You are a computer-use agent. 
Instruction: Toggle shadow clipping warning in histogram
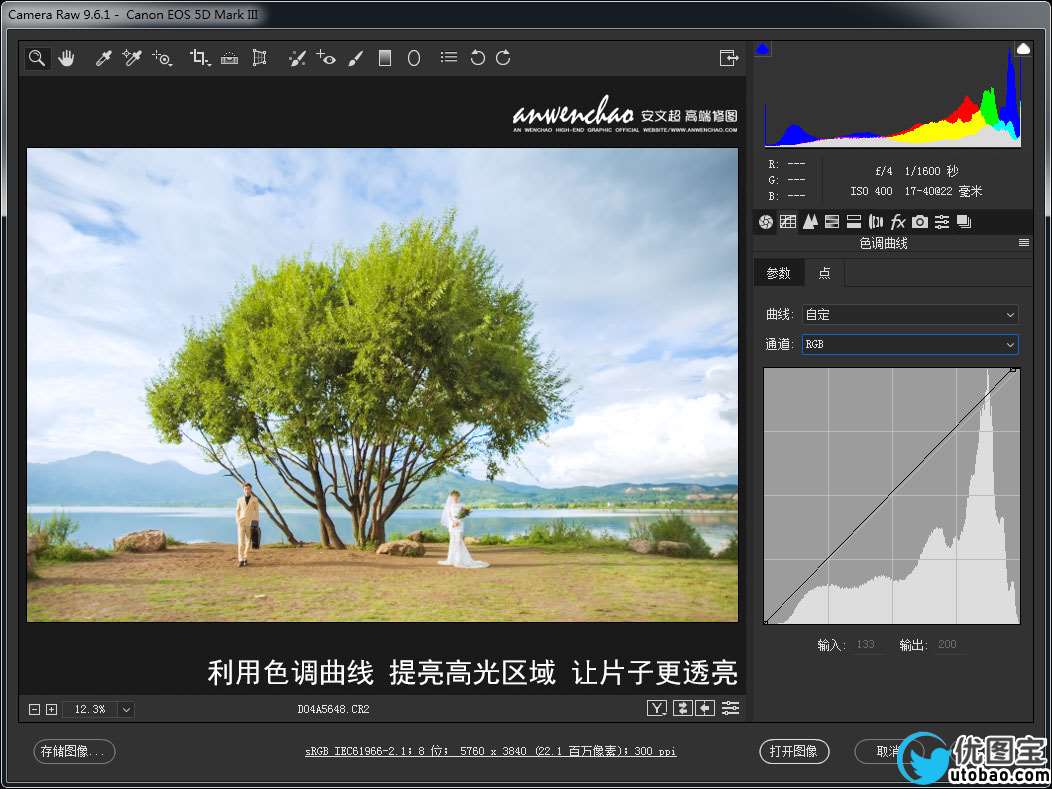[763, 48]
